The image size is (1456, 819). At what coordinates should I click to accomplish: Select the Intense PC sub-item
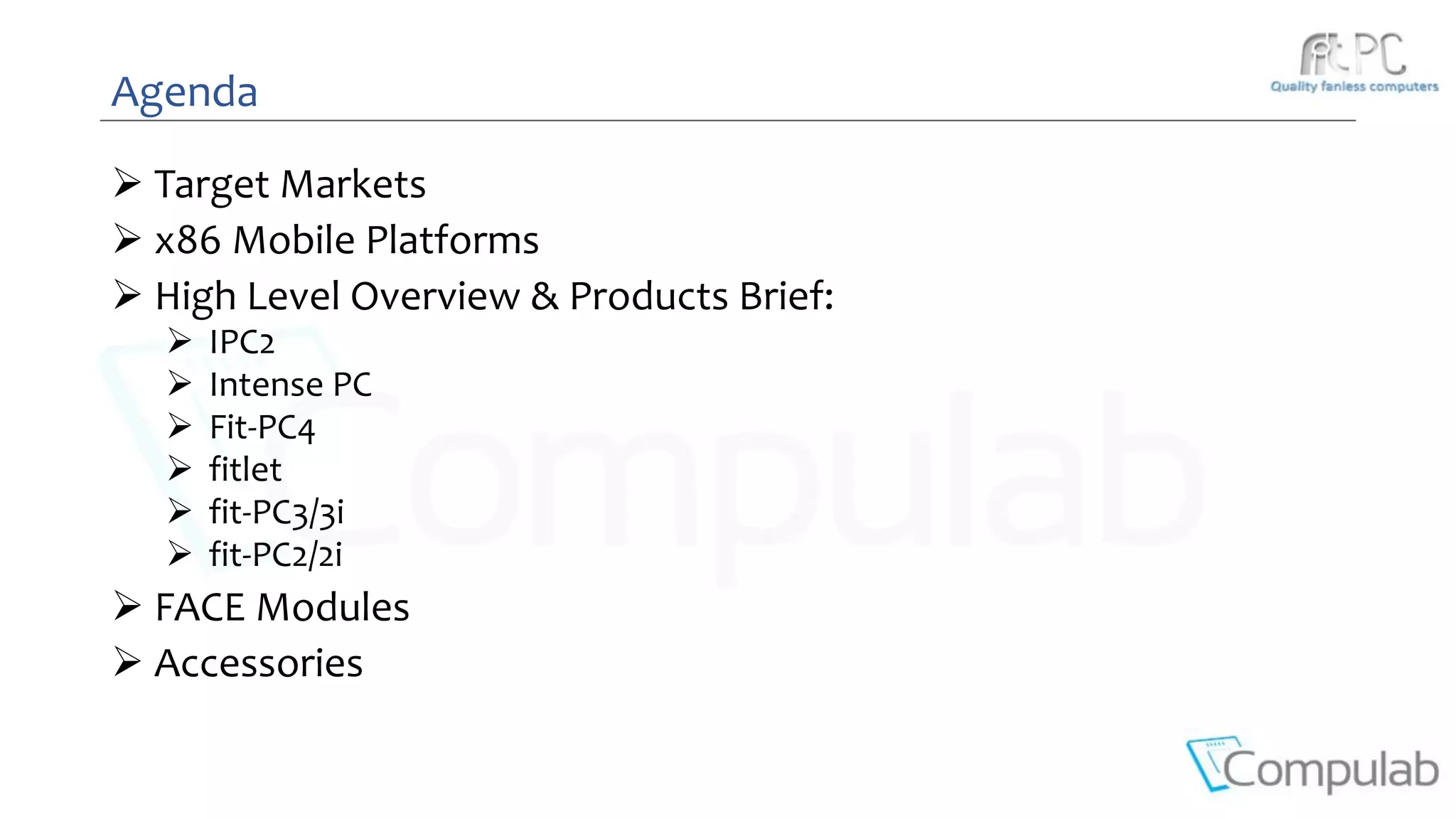point(290,385)
